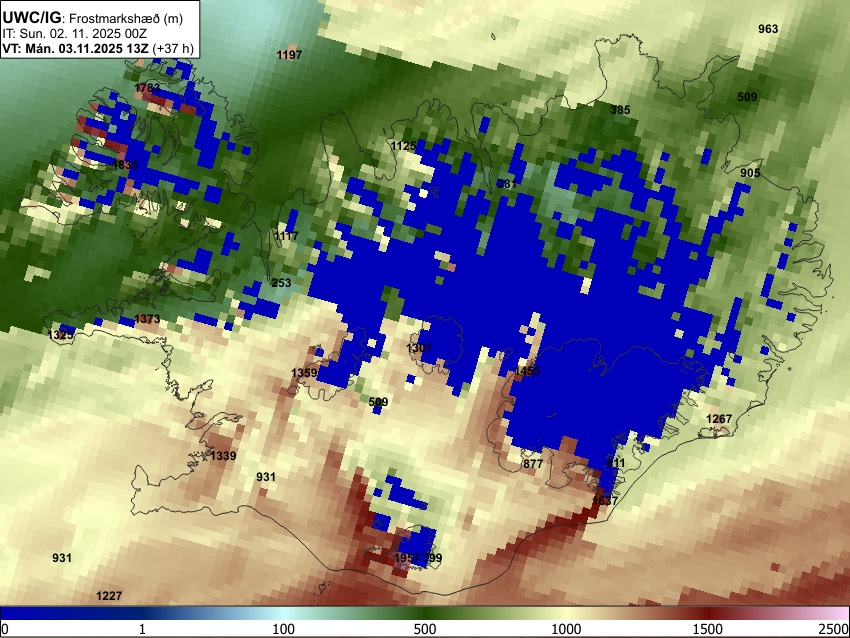Click the map value 963
850x638 pixels.
pyautogui.click(x=768, y=29)
